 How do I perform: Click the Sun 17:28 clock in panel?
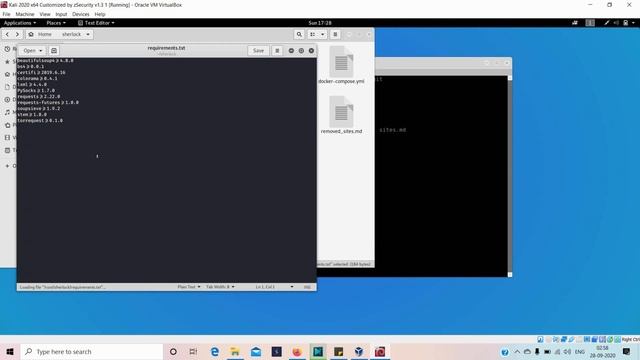pyautogui.click(x=320, y=23)
